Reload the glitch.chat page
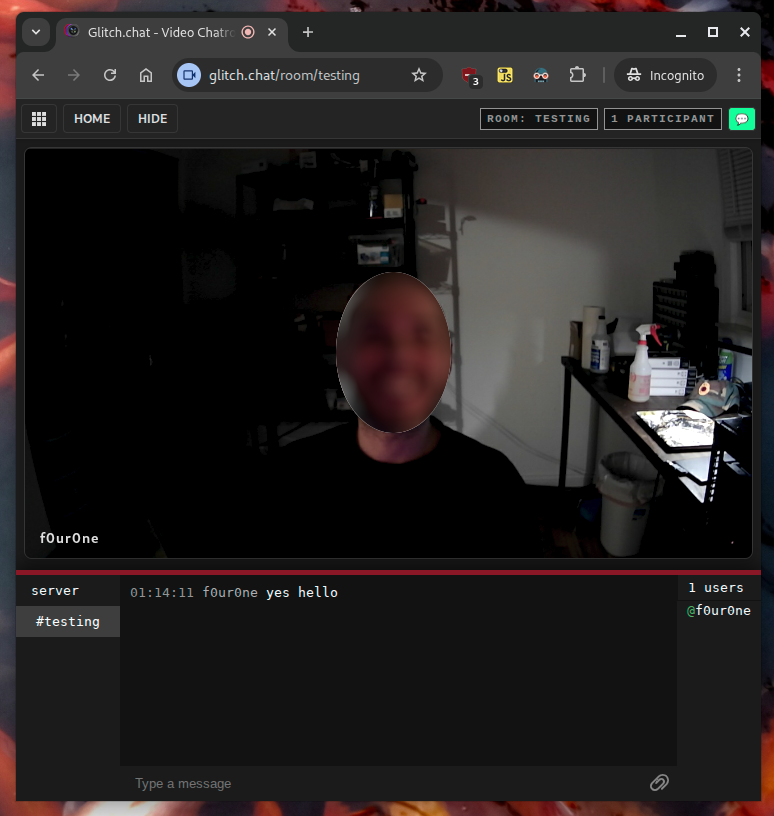 (110, 75)
